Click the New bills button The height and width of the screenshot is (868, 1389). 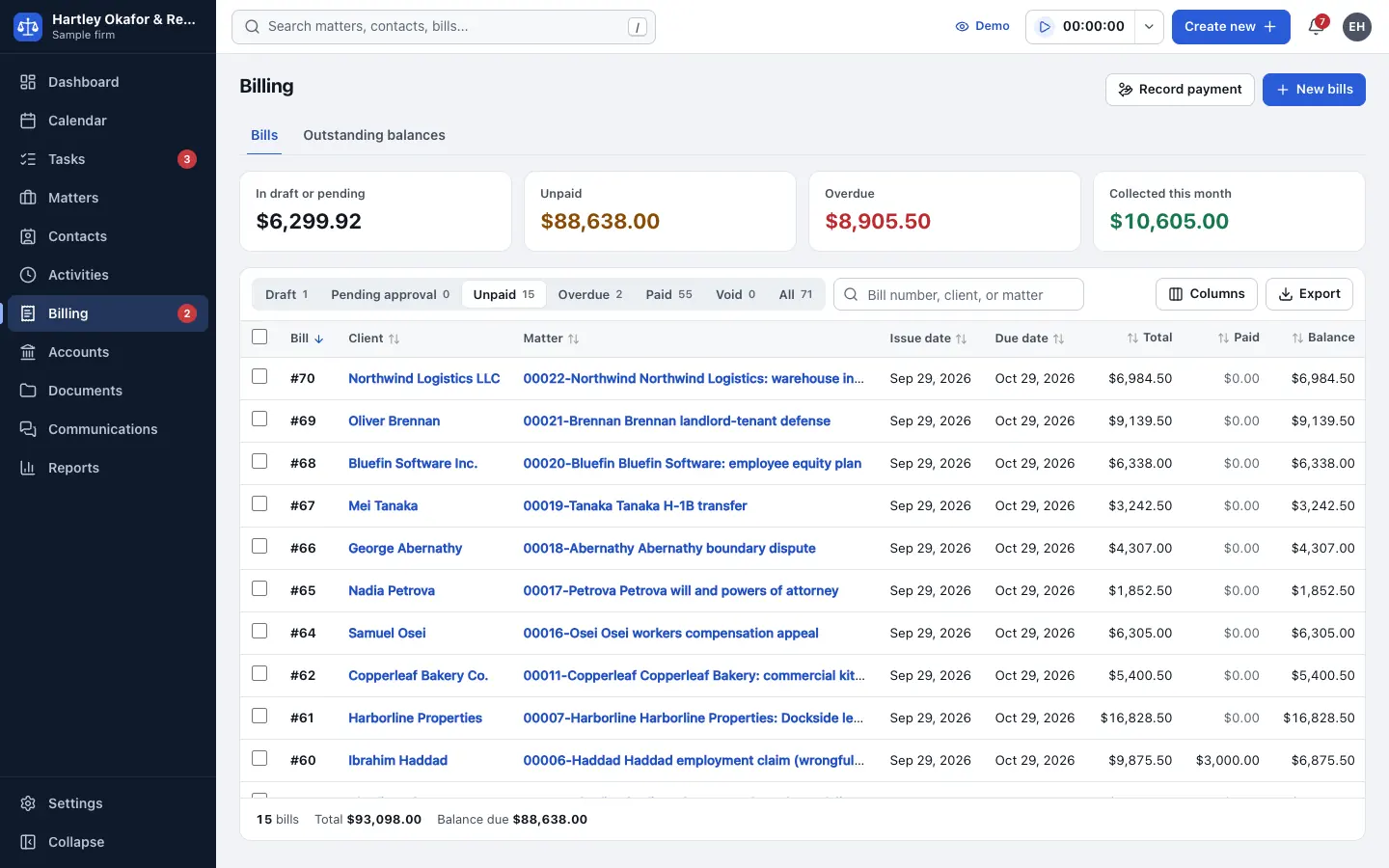click(1314, 90)
